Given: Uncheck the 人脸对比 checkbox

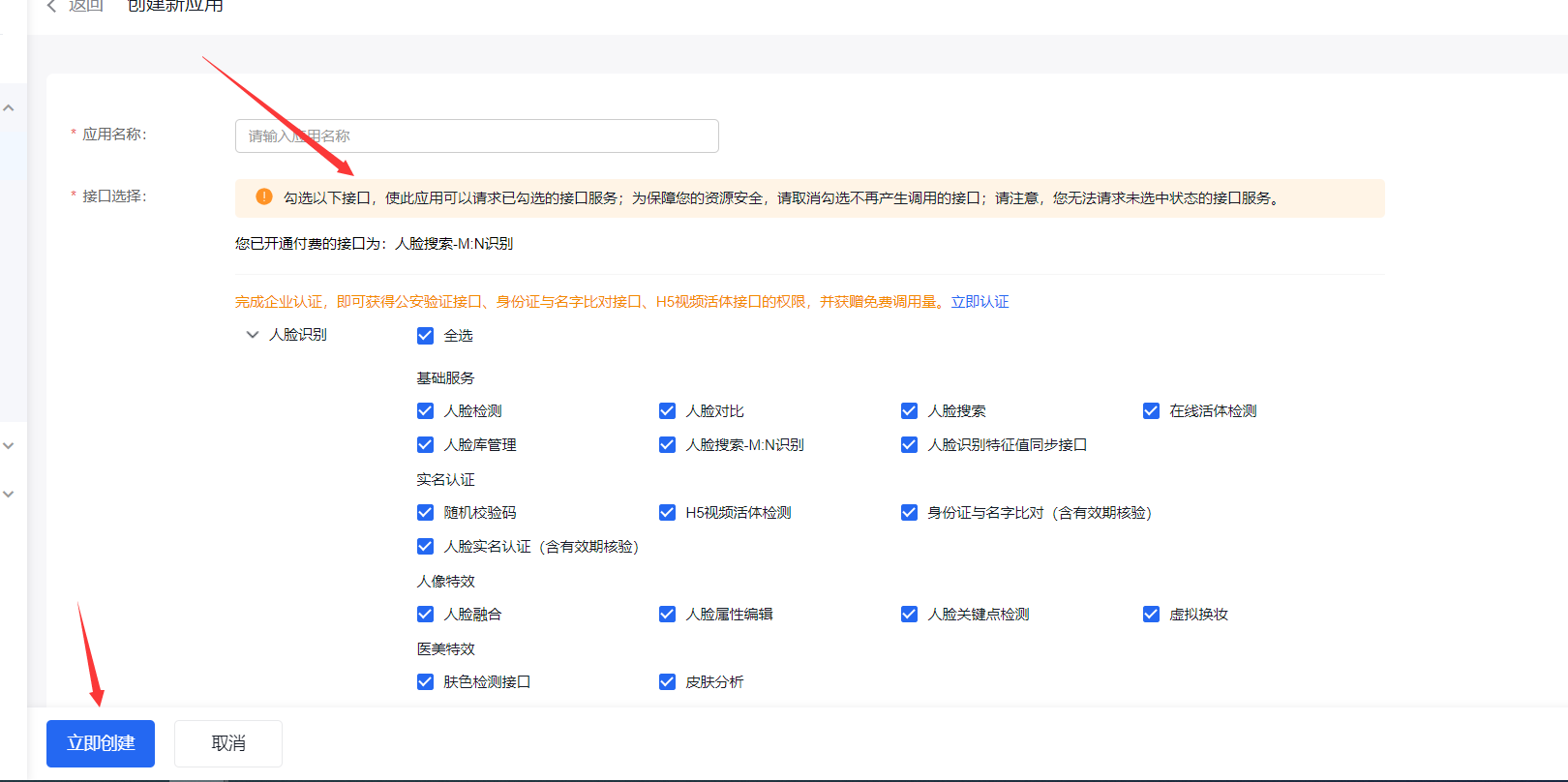Looking at the screenshot, I should (x=667, y=411).
